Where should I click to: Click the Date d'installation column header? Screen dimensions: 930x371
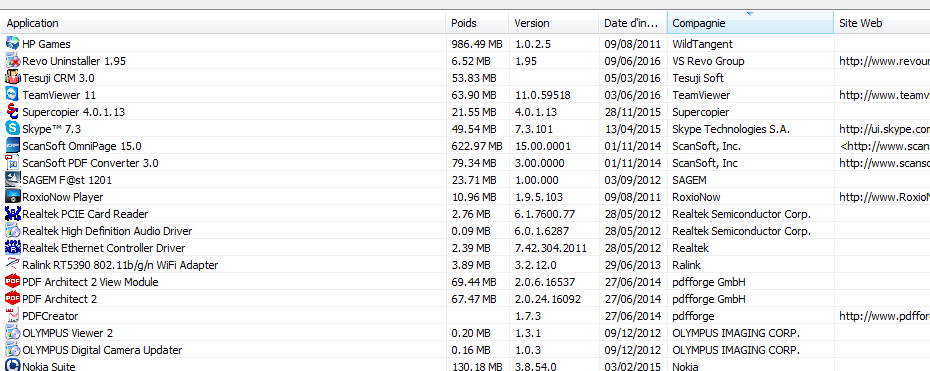pos(632,23)
